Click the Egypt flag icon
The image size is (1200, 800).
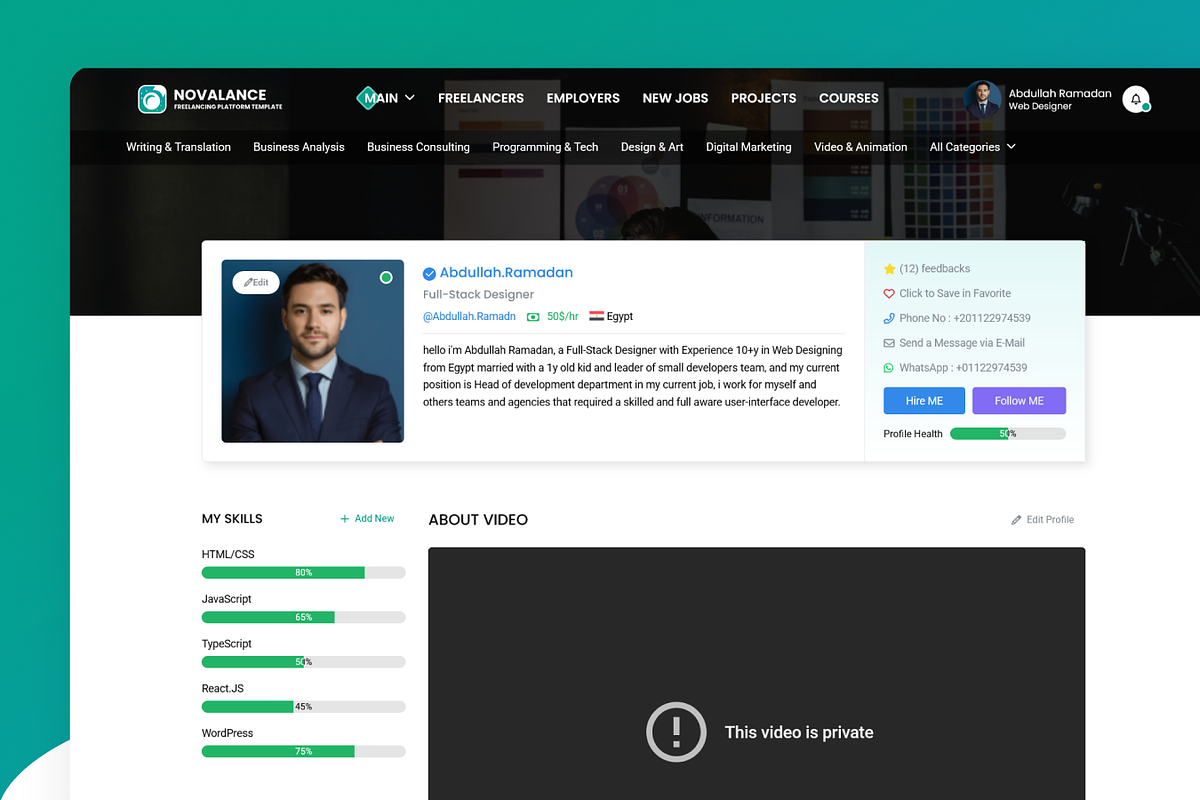[596, 316]
